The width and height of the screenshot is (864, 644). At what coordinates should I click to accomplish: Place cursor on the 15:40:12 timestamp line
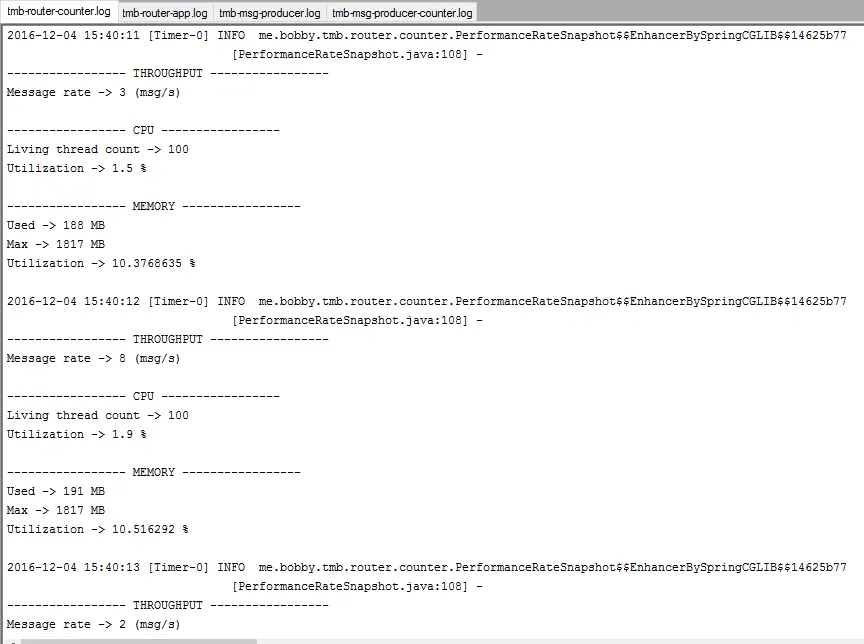tap(426, 301)
